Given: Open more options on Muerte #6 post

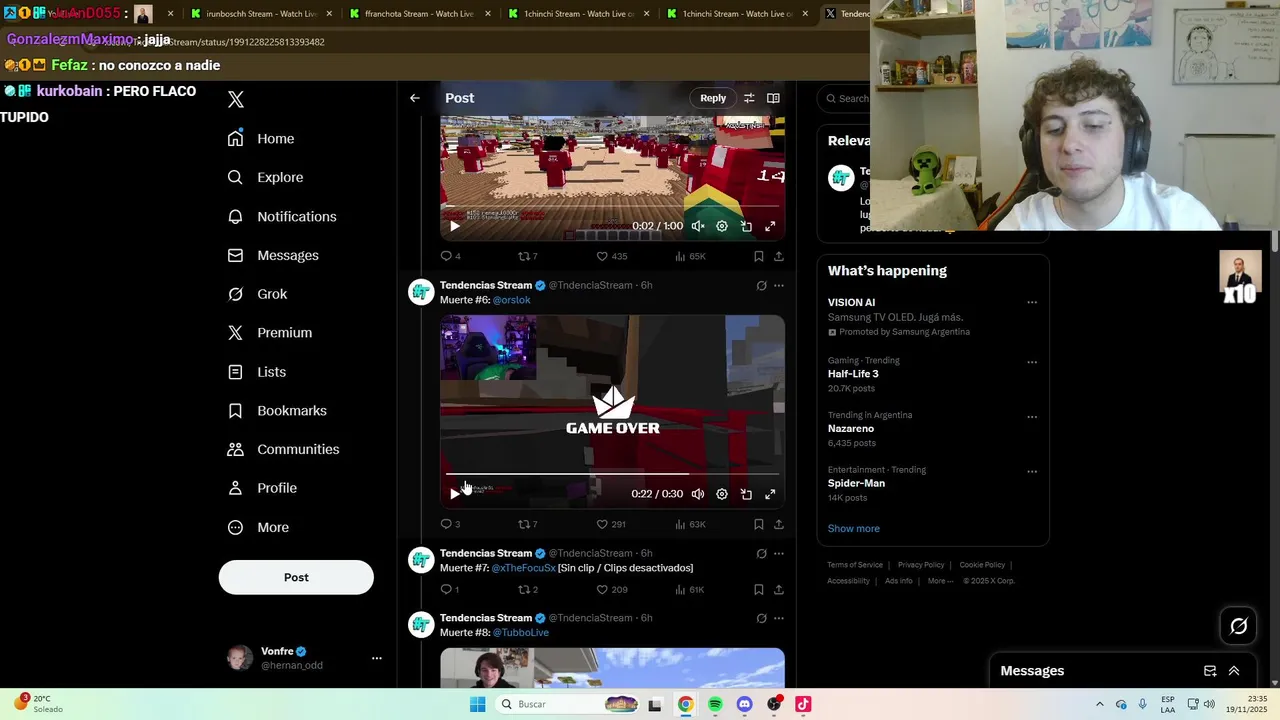Looking at the screenshot, I should [x=779, y=285].
